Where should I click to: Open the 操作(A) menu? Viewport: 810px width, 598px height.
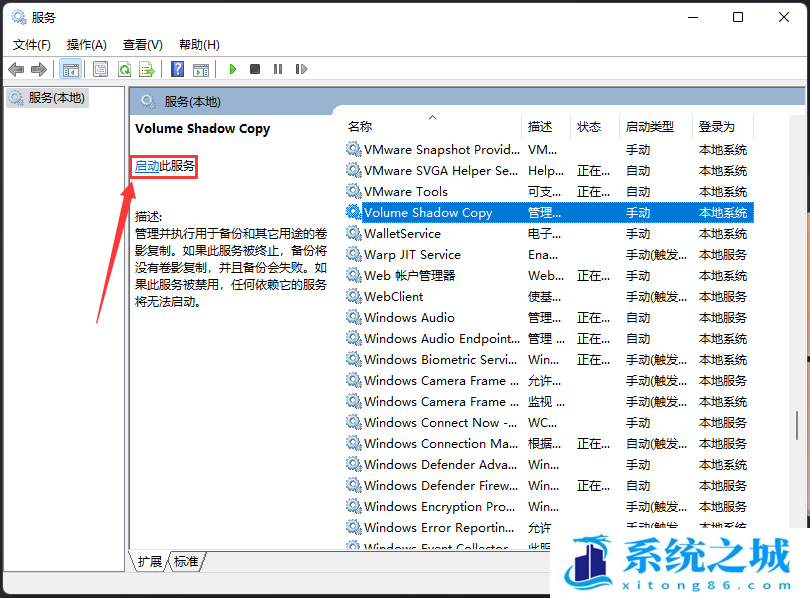pyautogui.click(x=86, y=45)
